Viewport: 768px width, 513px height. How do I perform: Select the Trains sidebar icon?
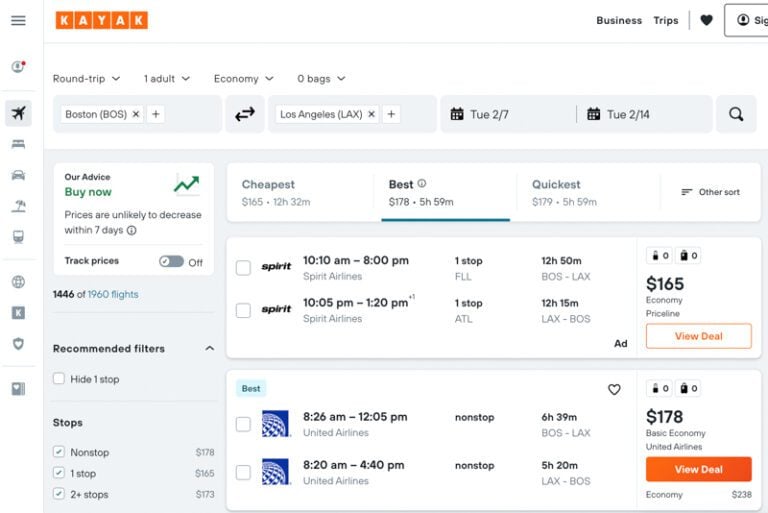(x=19, y=237)
